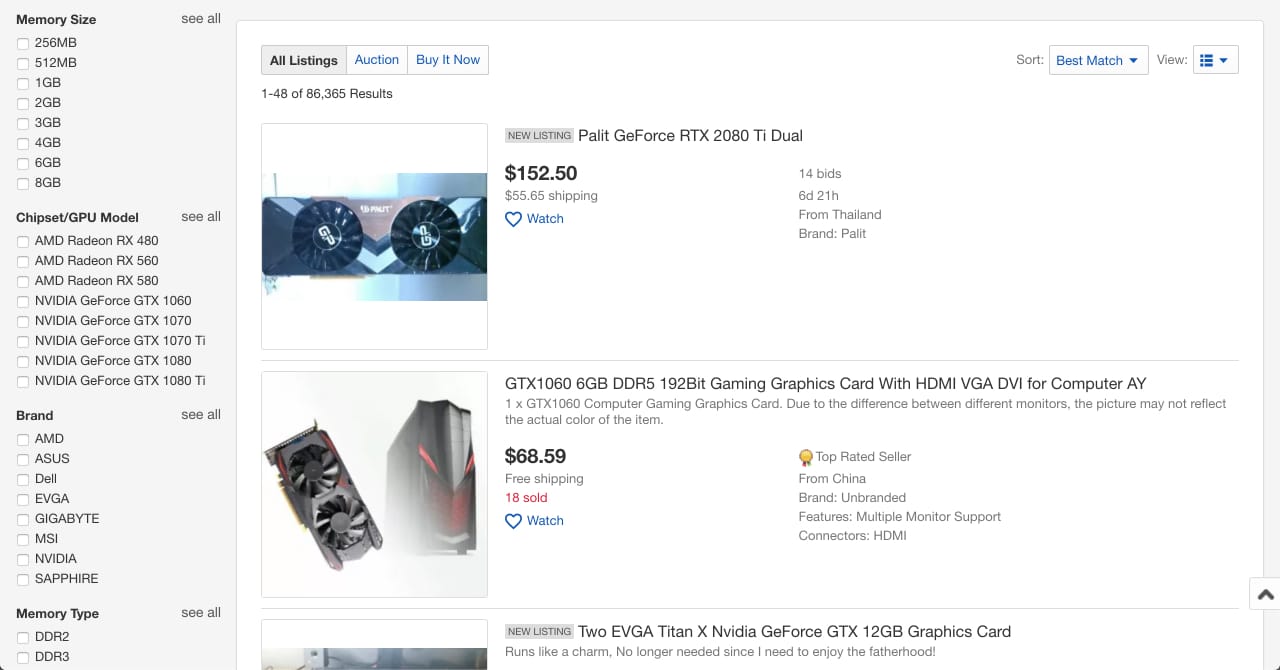
Task: Select the EVGA brand filter
Action: [x=23, y=499]
